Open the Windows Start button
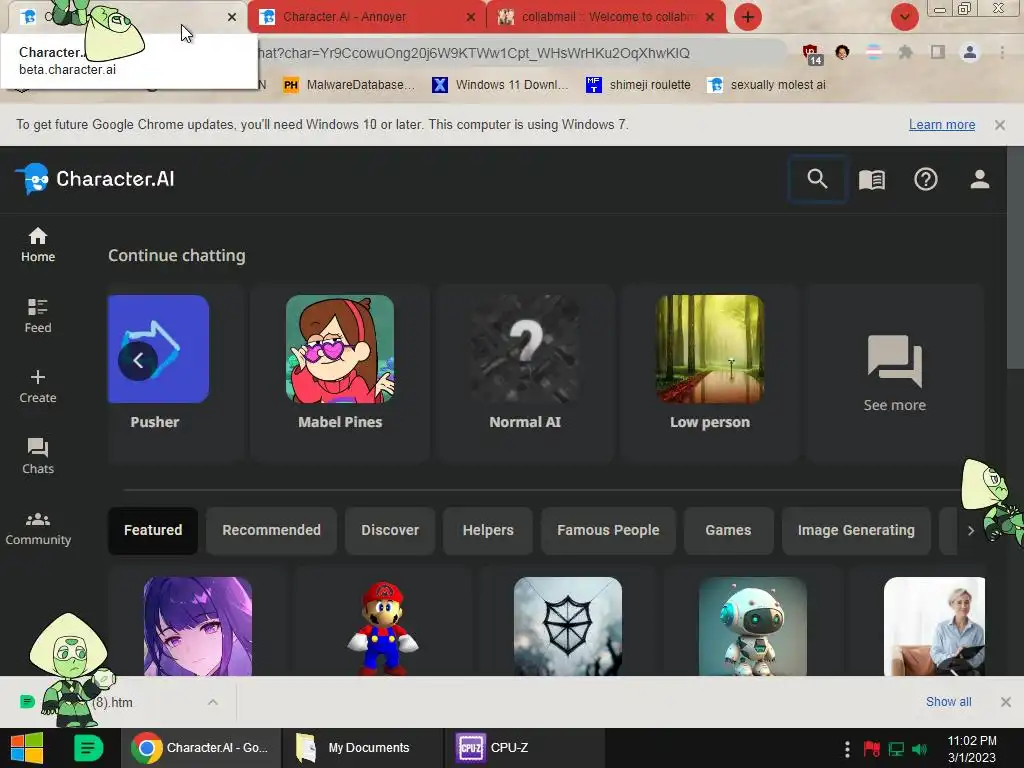Screen dimensions: 1024x768 click(x=26, y=748)
